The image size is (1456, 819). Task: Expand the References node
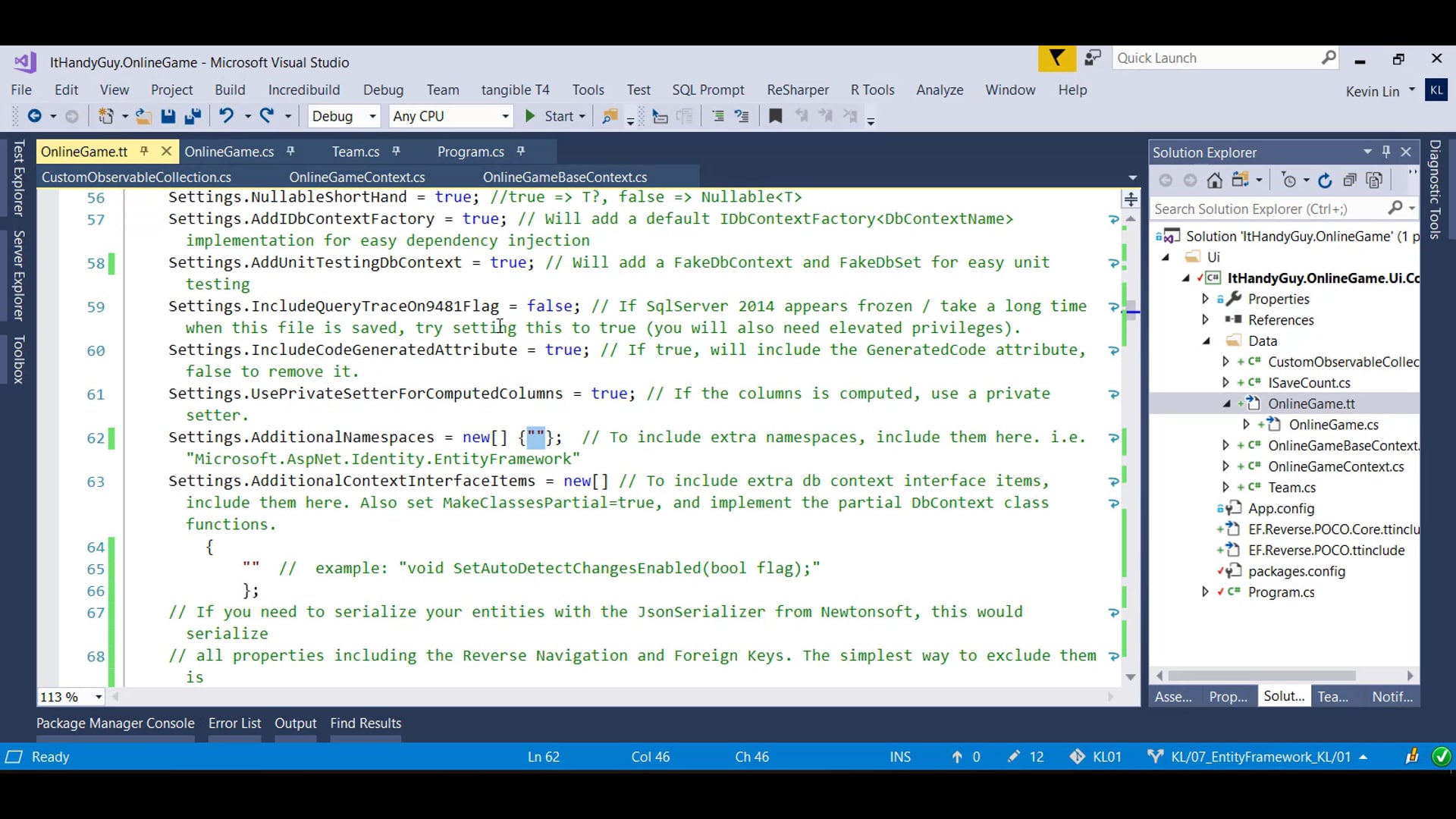pos(1206,319)
